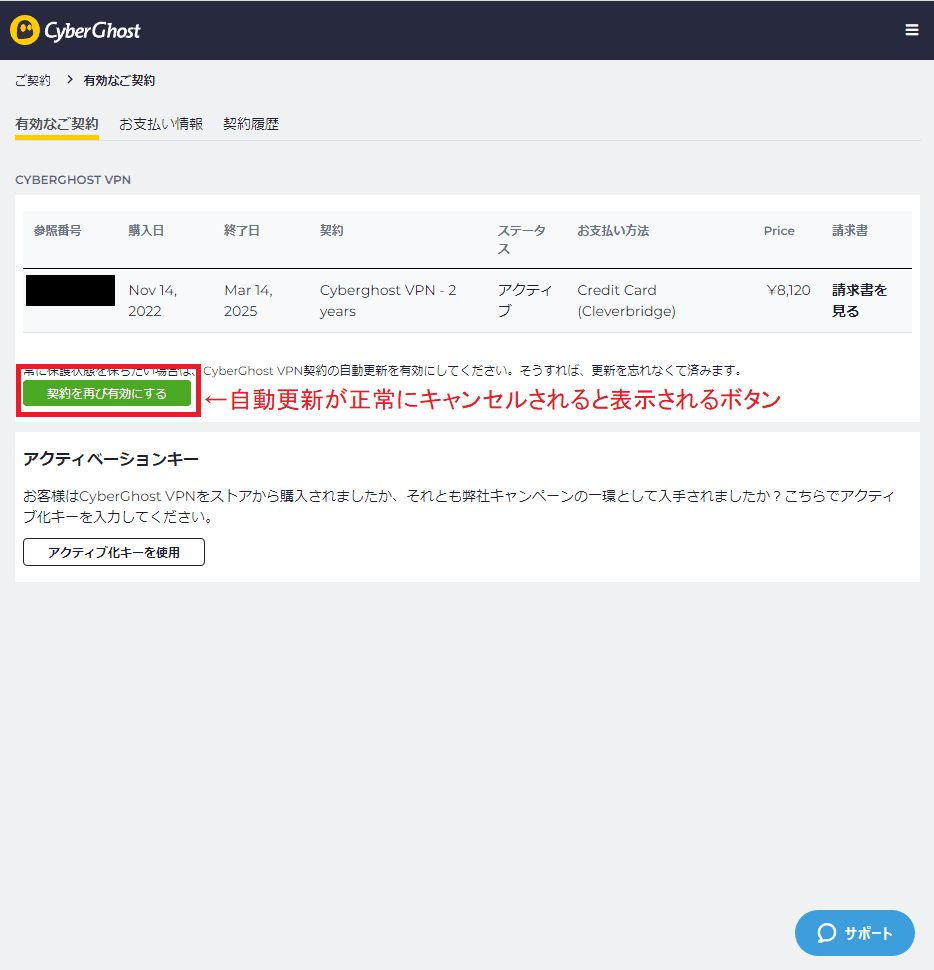Click the support chat bubble icon
This screenshot has height=970, width=934.
click(826, 933)
